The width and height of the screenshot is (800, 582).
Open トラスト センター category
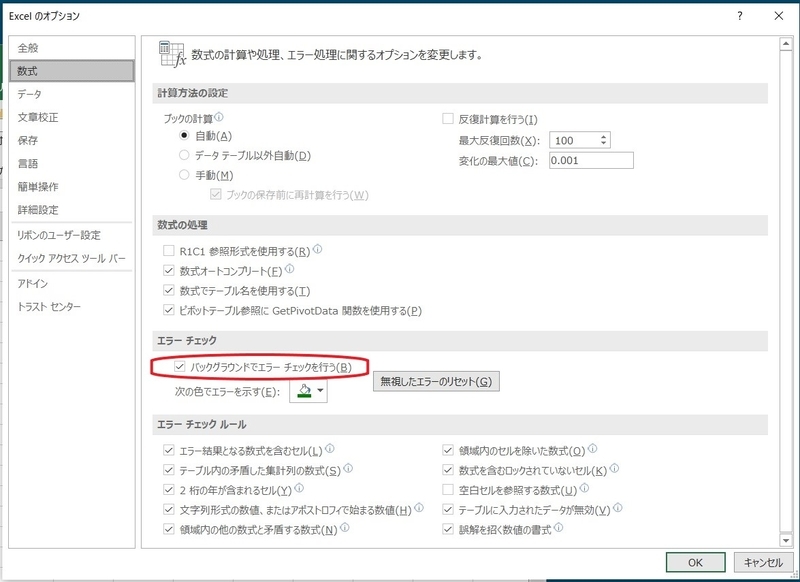(71, 307)
